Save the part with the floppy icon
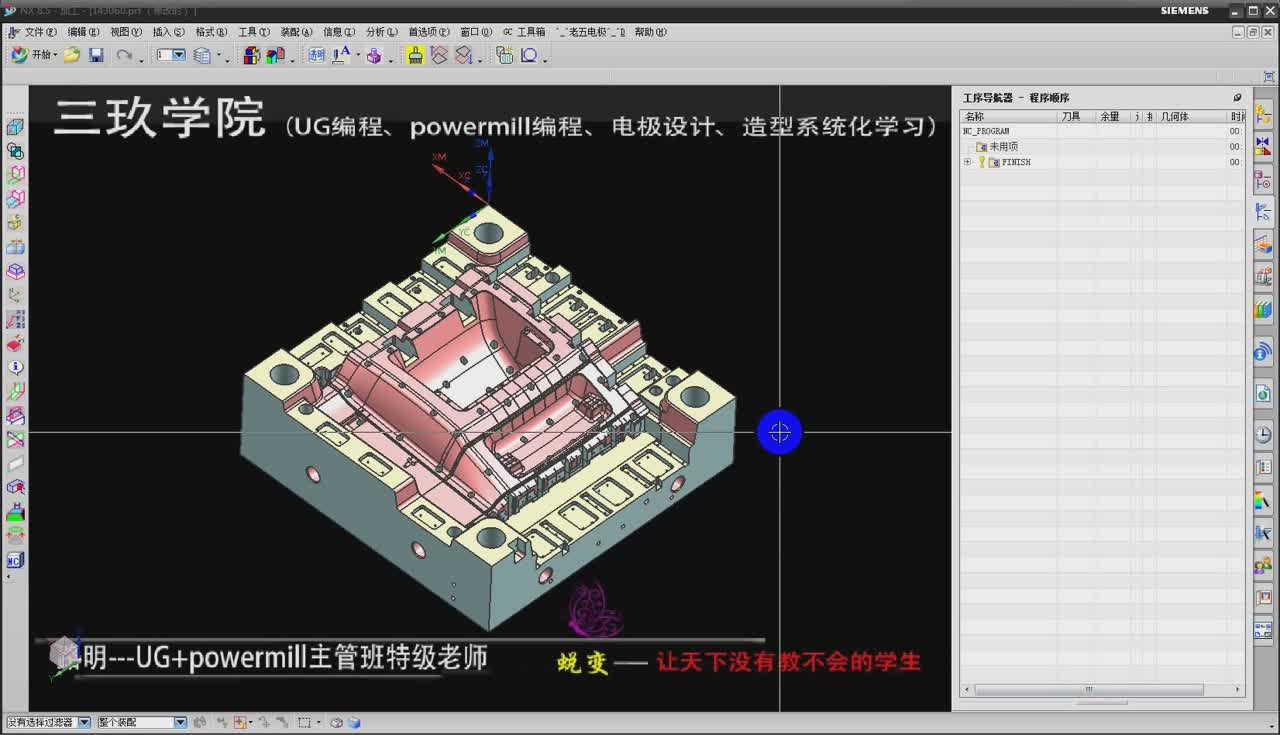The width and height of the screenshot is (1280, 735). click(96, 55)
